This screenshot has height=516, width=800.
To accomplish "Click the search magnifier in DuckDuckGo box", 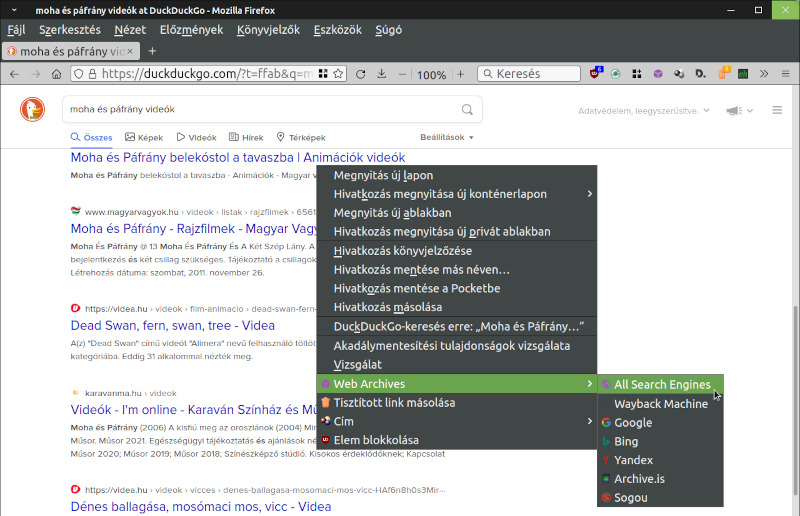I will tap(467, 109).
